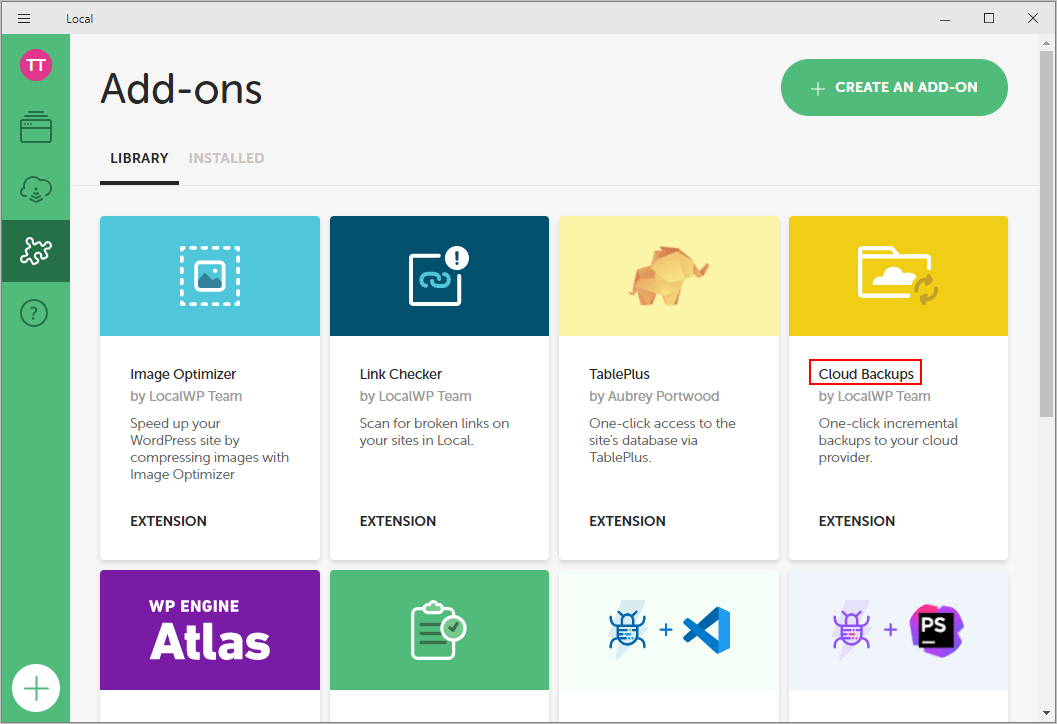Click the Link Checker title
Viewport: 1057px width, 724px height.
(x=400, y=374)
